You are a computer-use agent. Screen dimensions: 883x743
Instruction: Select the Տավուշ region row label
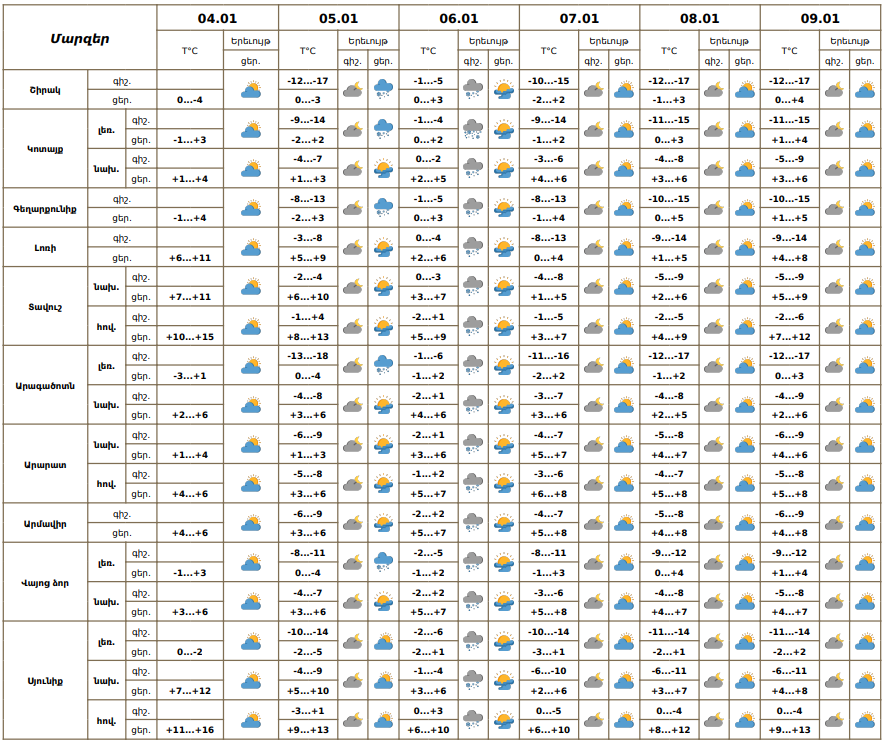coord(45,306)
